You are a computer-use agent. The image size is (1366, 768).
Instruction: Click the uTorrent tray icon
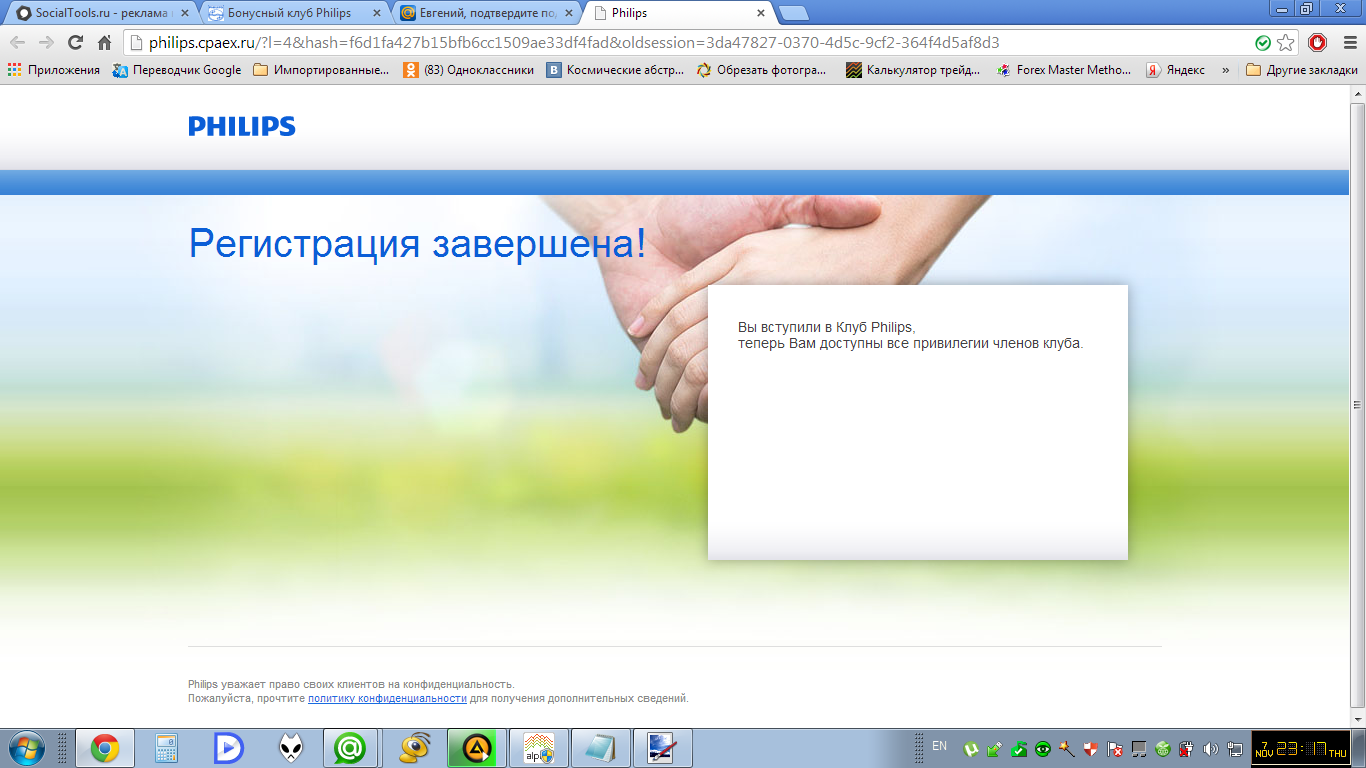(970, 748)
